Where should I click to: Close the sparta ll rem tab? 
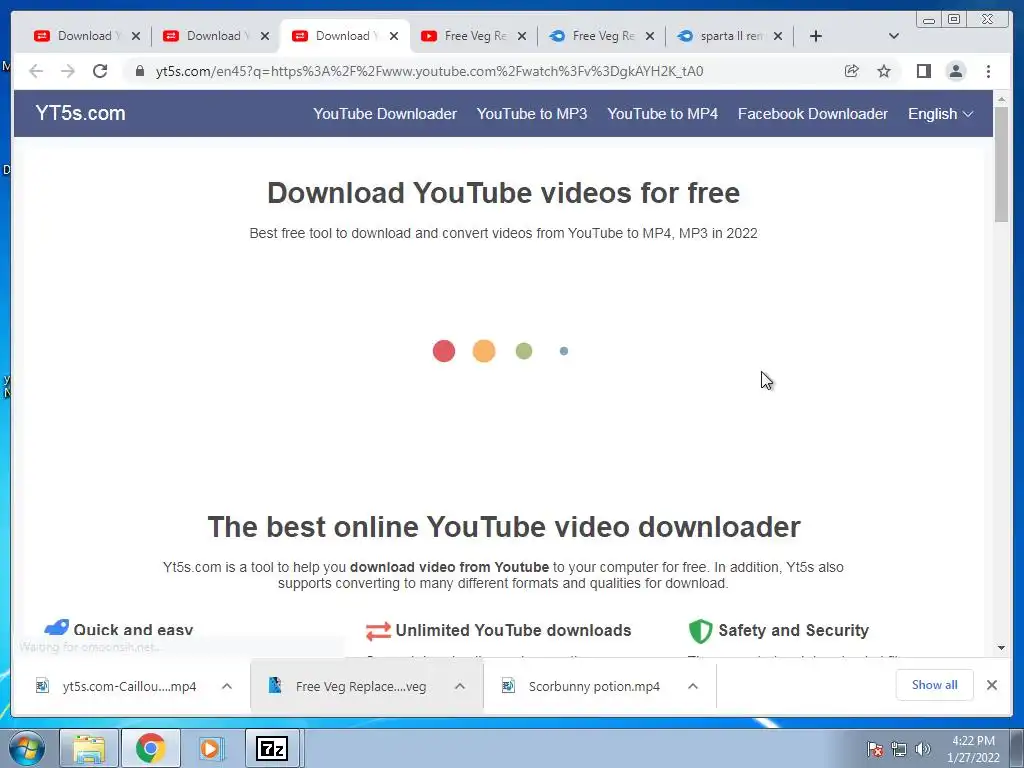pyautogui.click(x=778, y=36)
